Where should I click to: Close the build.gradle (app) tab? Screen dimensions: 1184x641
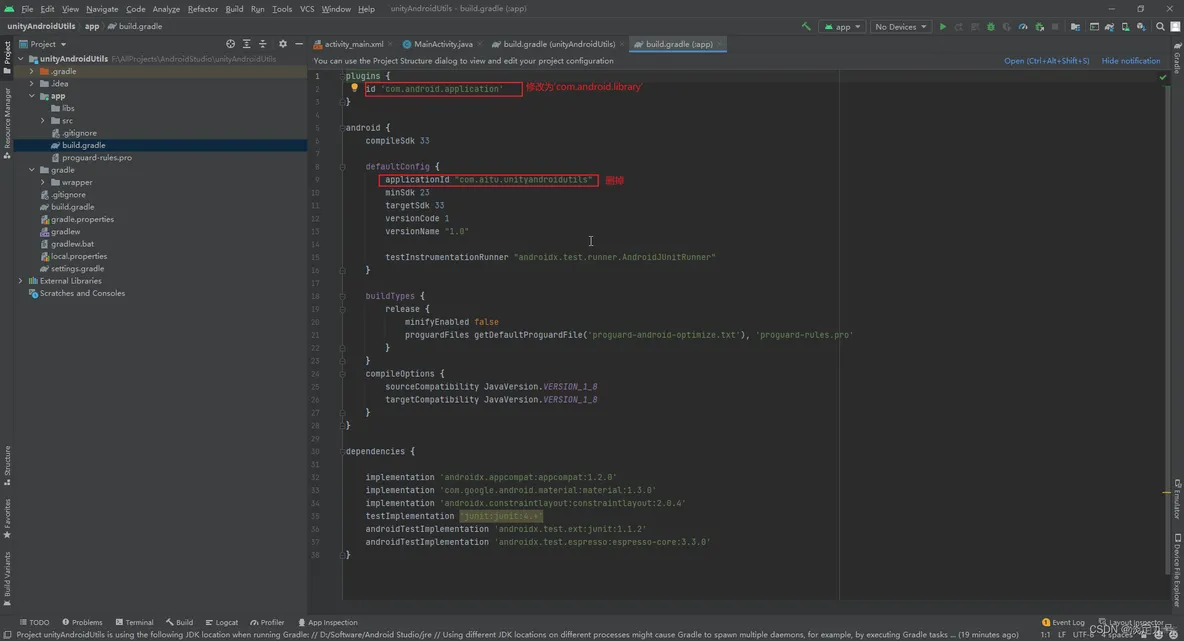[x=720, y=44]
